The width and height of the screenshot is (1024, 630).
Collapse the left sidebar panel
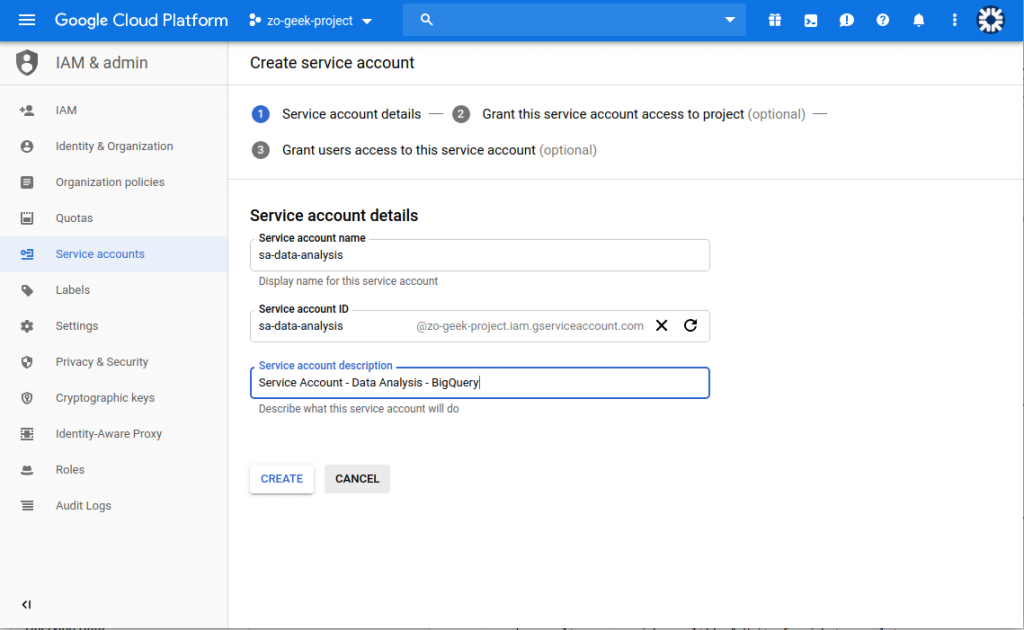coord(26,605)
